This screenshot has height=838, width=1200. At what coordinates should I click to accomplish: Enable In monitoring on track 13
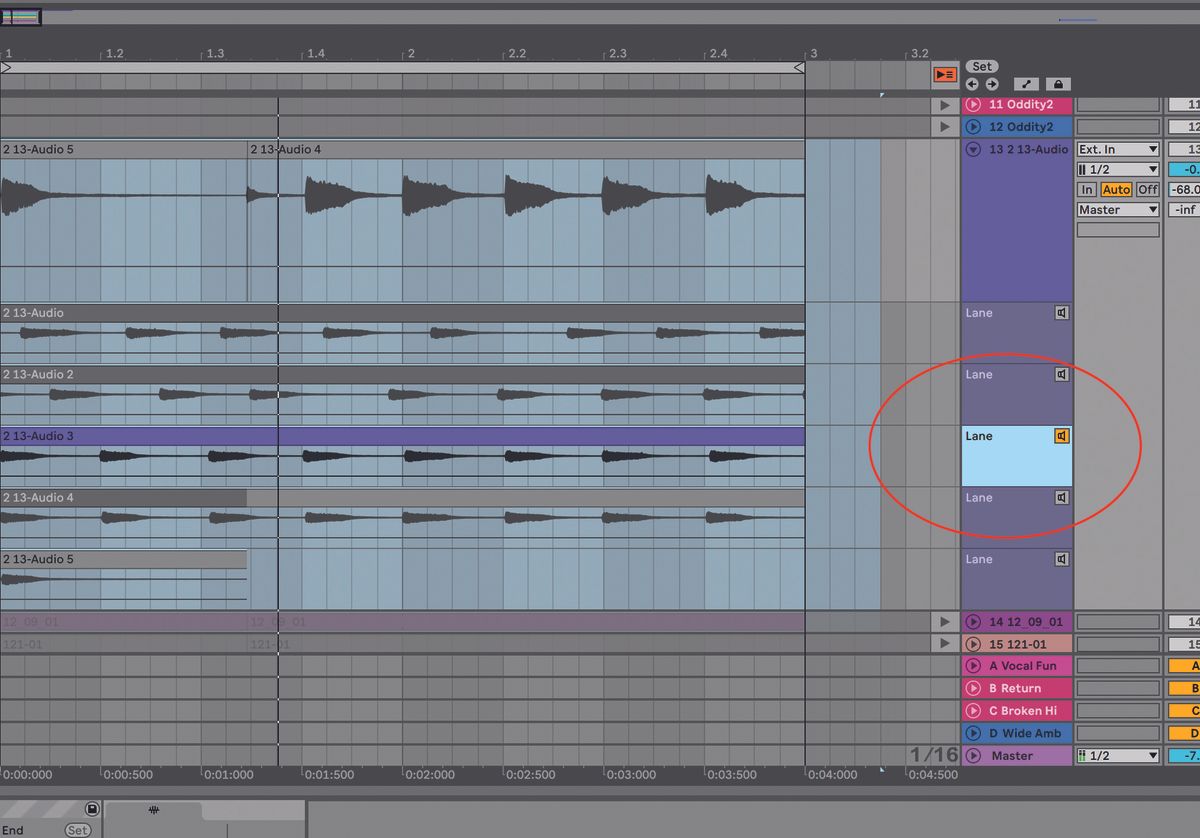coord(1087,189)
